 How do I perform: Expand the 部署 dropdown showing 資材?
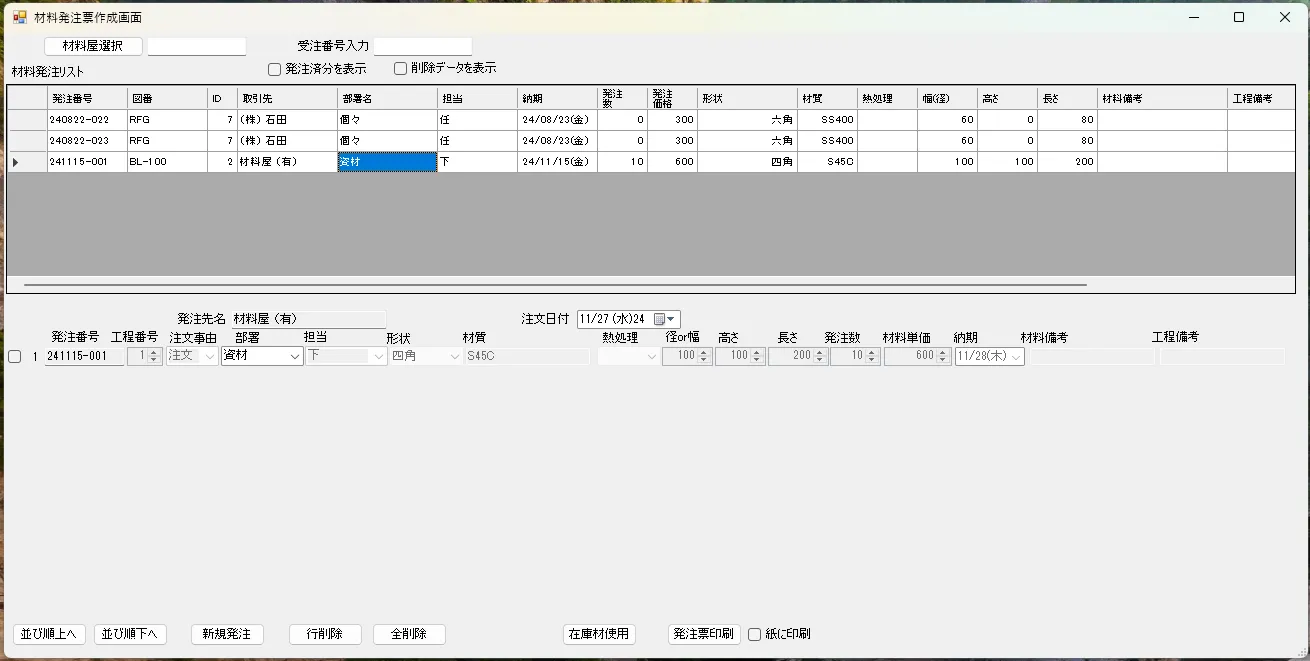coord(295,357)
